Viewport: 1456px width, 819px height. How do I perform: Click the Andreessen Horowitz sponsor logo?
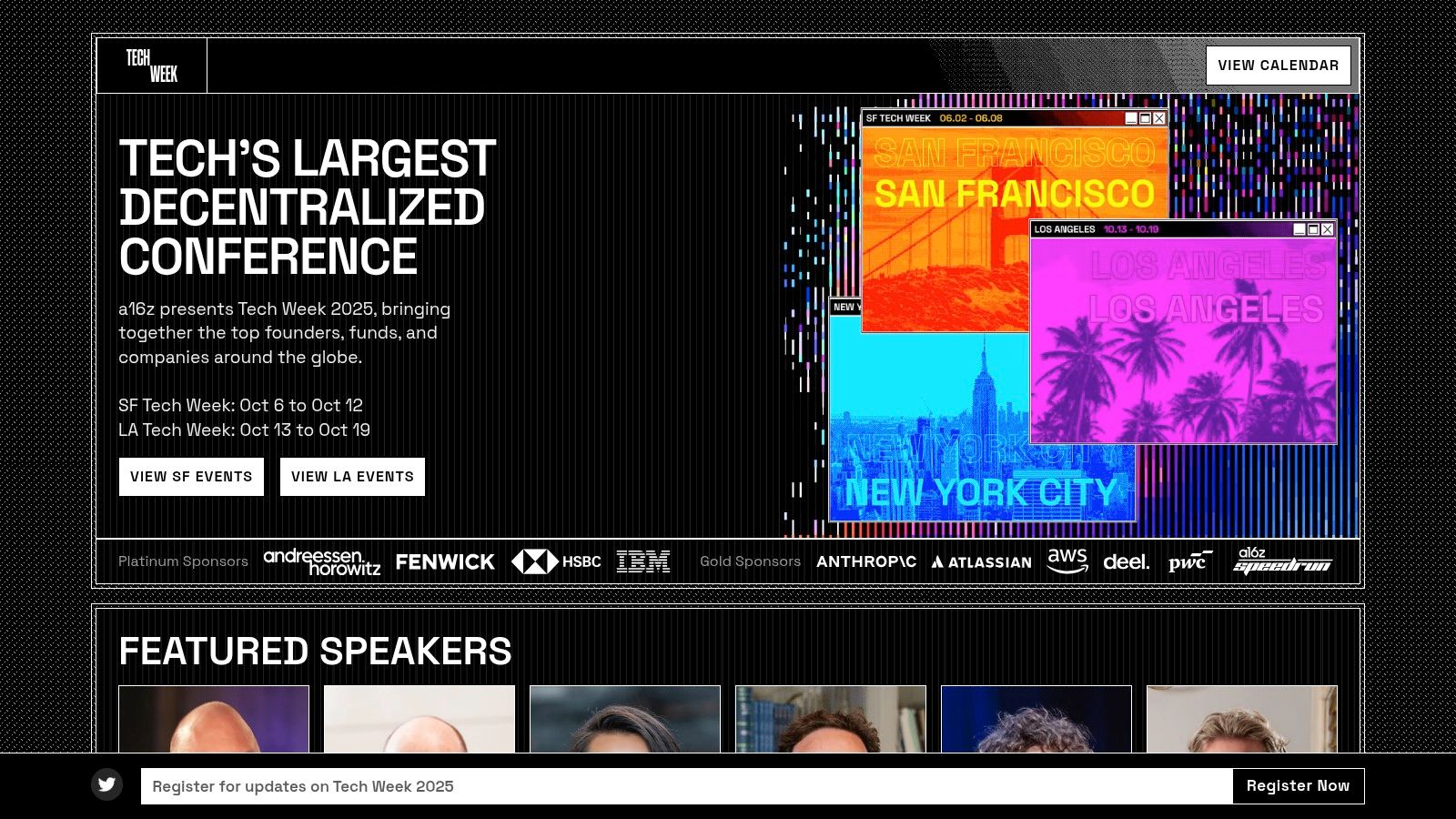tap(322, 561)
